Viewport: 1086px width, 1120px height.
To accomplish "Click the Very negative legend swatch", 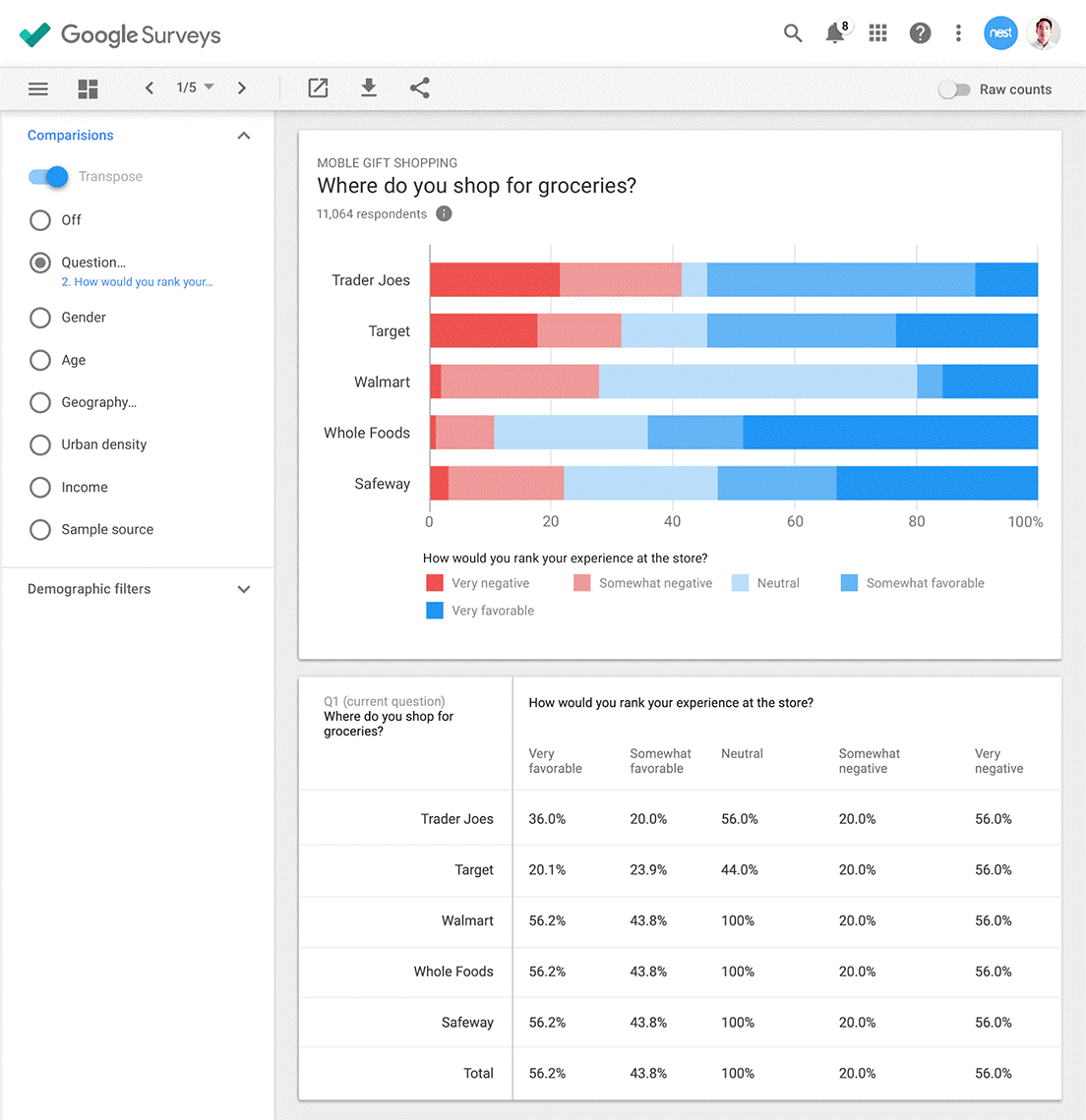I will 435,583.
